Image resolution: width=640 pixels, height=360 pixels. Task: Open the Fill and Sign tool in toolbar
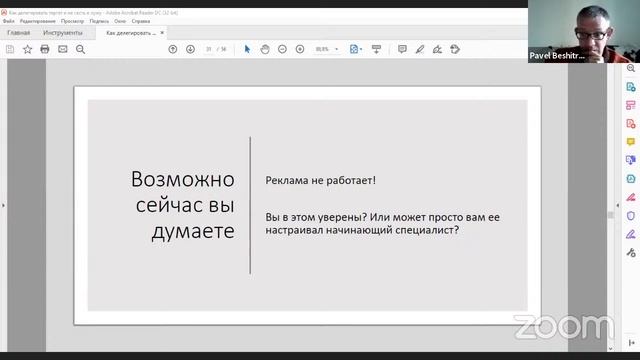click(x=437, y=49)
